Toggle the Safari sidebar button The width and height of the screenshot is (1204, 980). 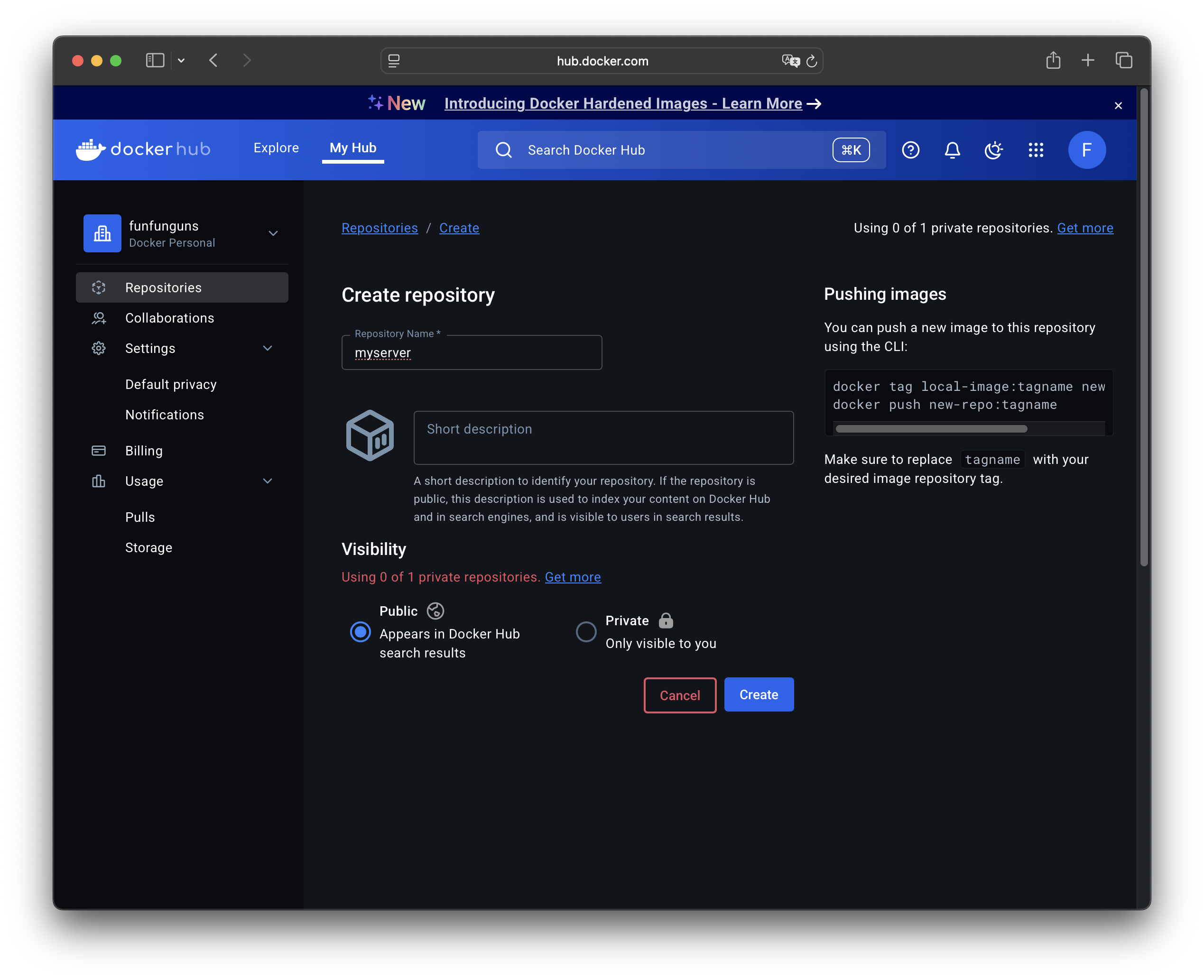coord(155,60)
